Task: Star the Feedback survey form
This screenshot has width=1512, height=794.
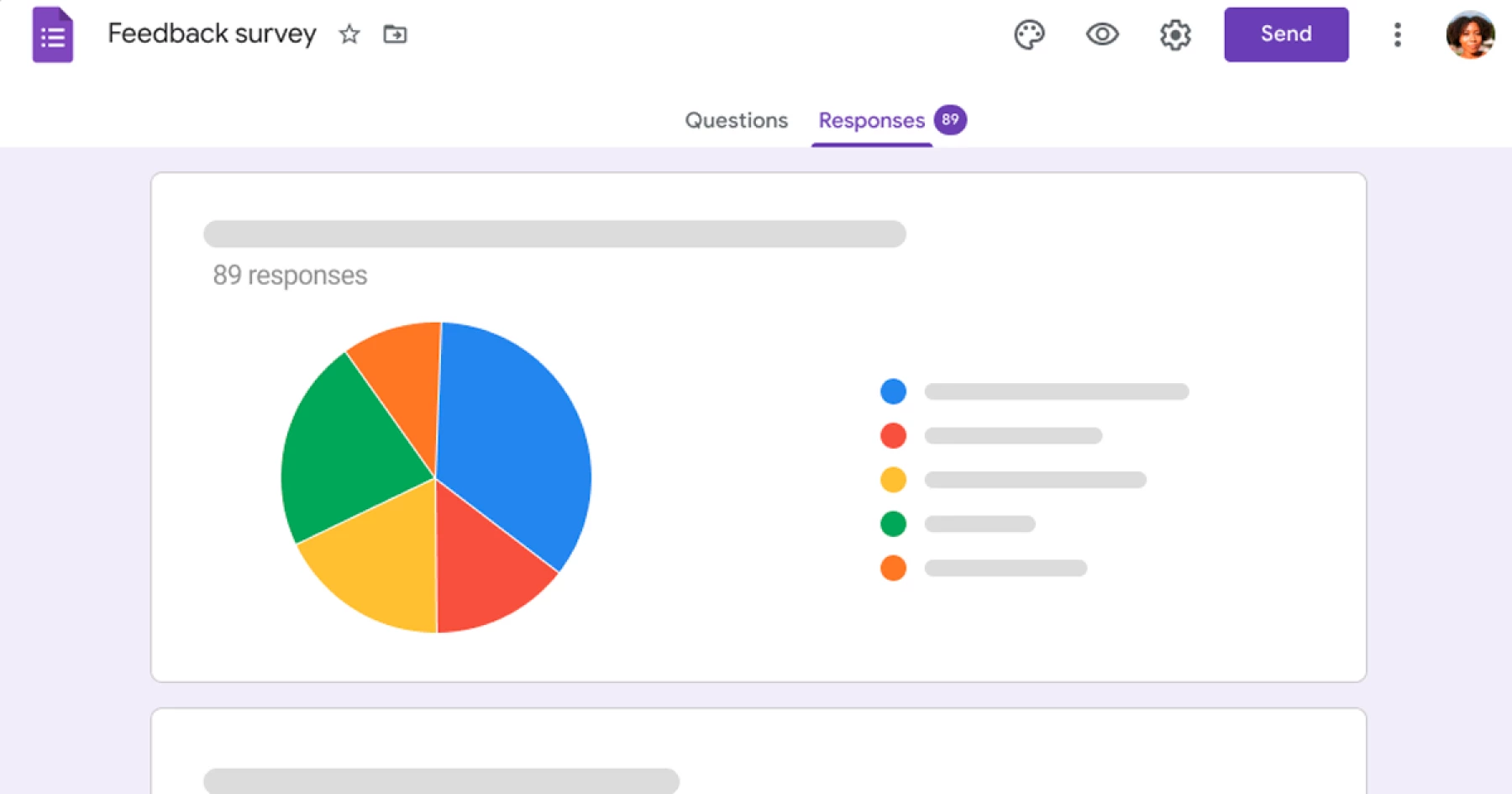Action: point(349,35)
